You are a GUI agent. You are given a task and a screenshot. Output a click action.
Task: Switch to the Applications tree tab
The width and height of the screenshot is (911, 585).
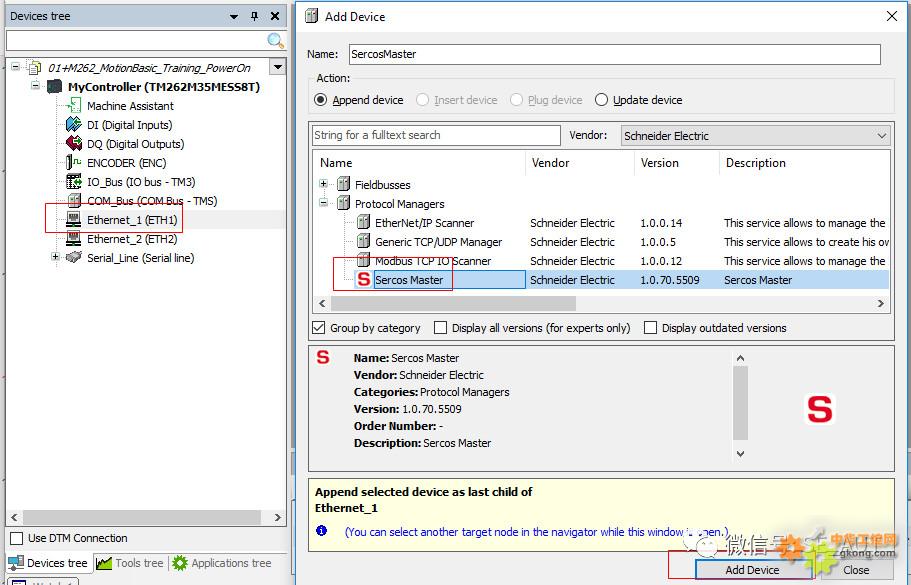(x=222, y=563)
